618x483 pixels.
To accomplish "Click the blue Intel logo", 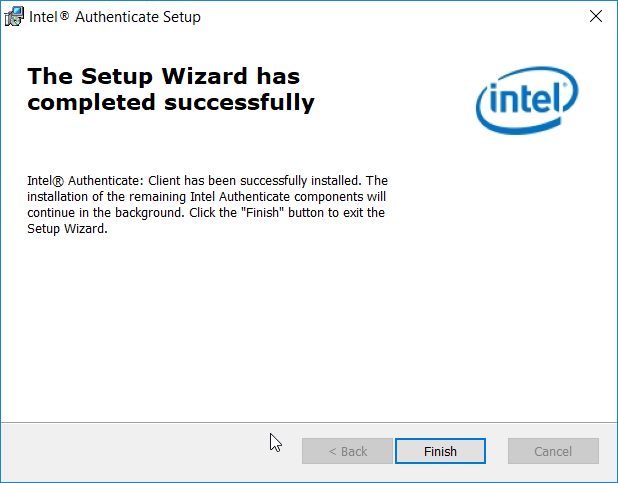I will point(527,100).
